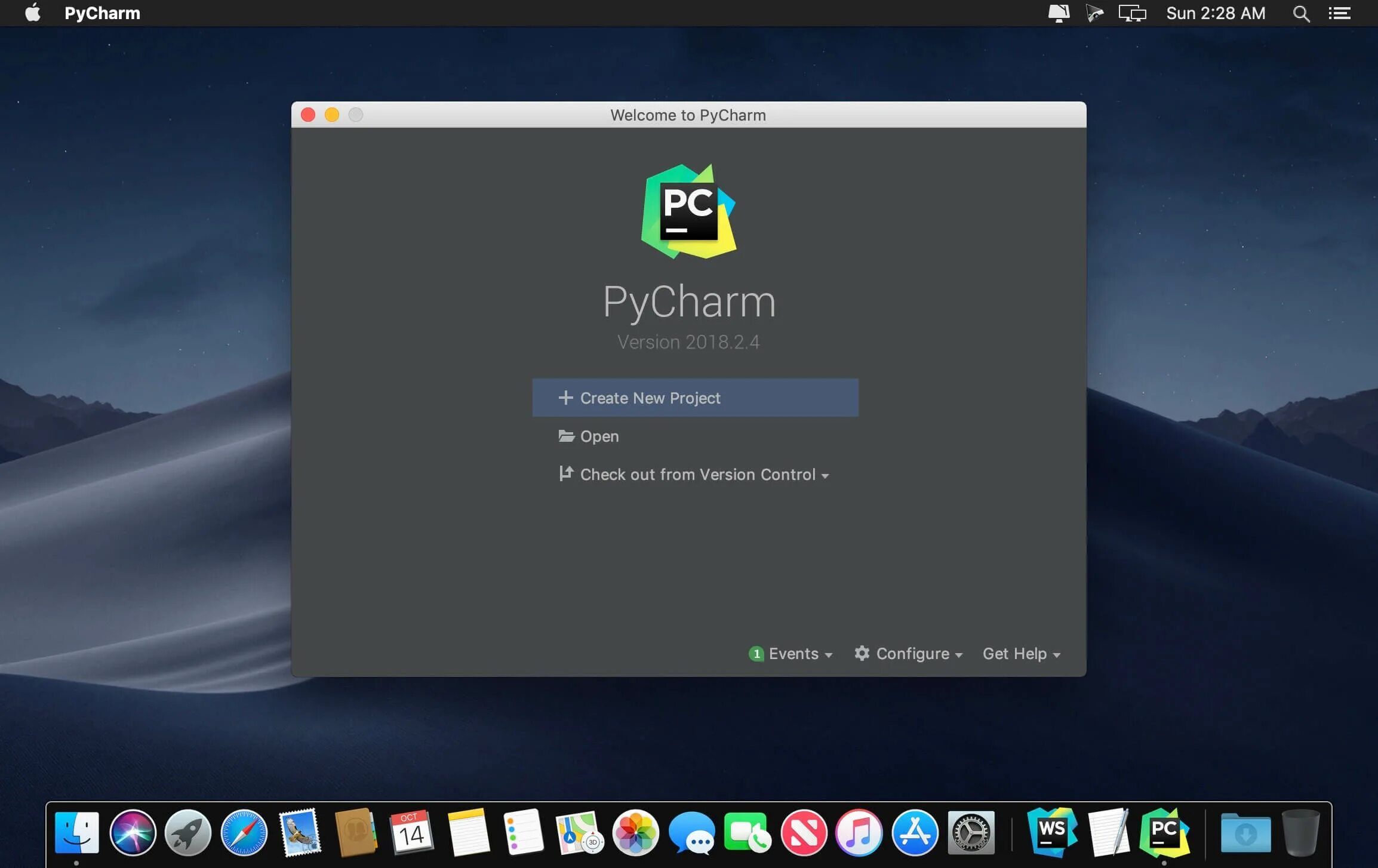The width and height of the screenshot is (1378, 868).
Task: Expand the Get Help dropdown
Action: click(1021, 654)
